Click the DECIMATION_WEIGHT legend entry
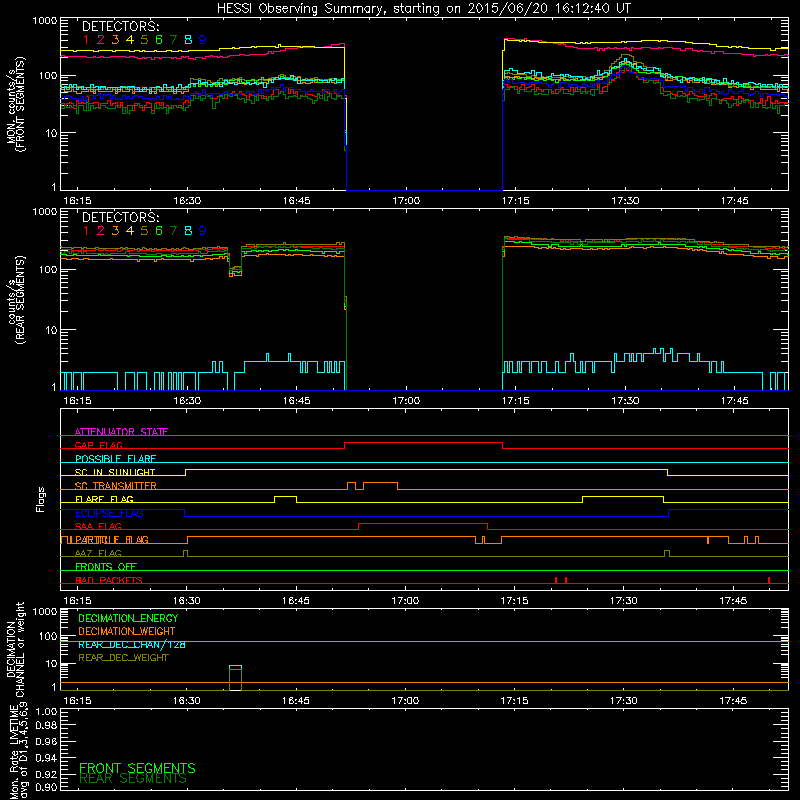The image size is (800, 800). [x=127, y=631]
